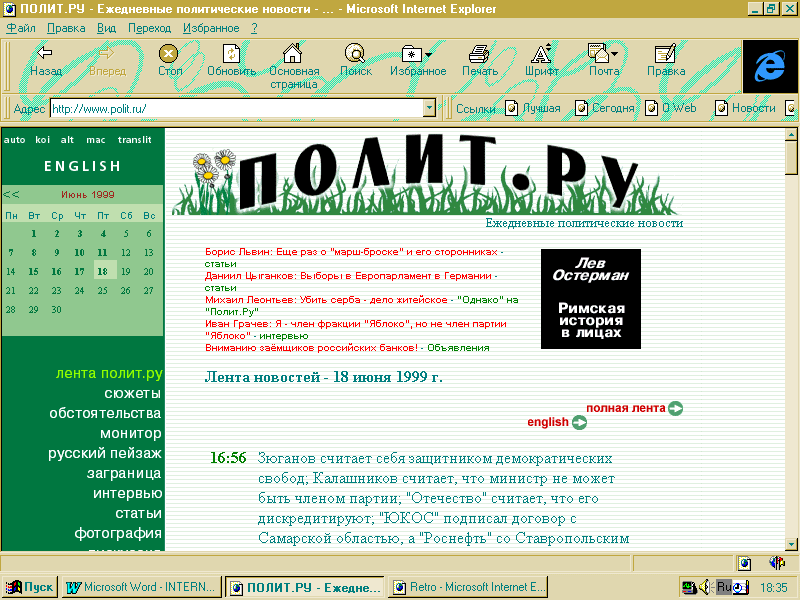Open the Новости quick link button
800x600 pixels.
click(x=745, y=108)
